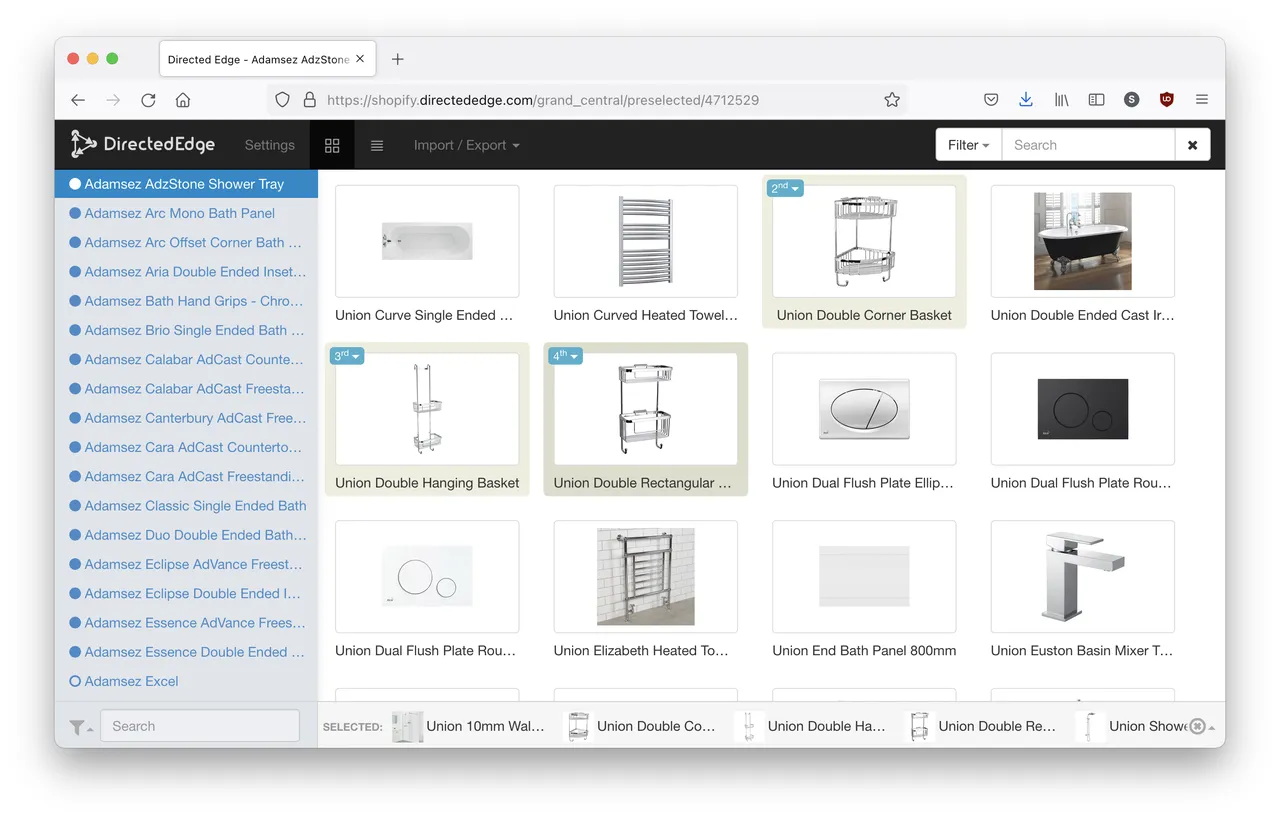Click the tracking protection shield icon

point(283,100)
